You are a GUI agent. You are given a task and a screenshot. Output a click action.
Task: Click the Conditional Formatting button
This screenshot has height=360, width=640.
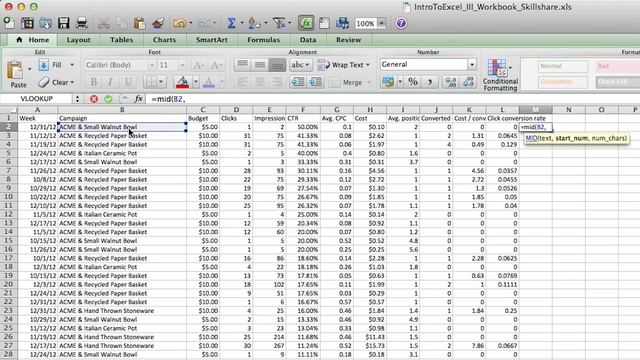pyautogui.click(x=500, y=75)
